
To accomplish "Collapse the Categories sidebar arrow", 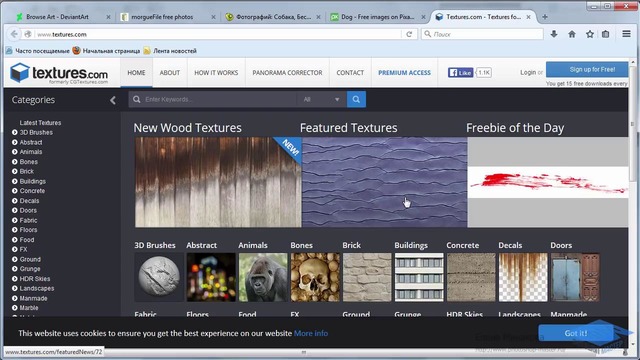I will point(113,100).
